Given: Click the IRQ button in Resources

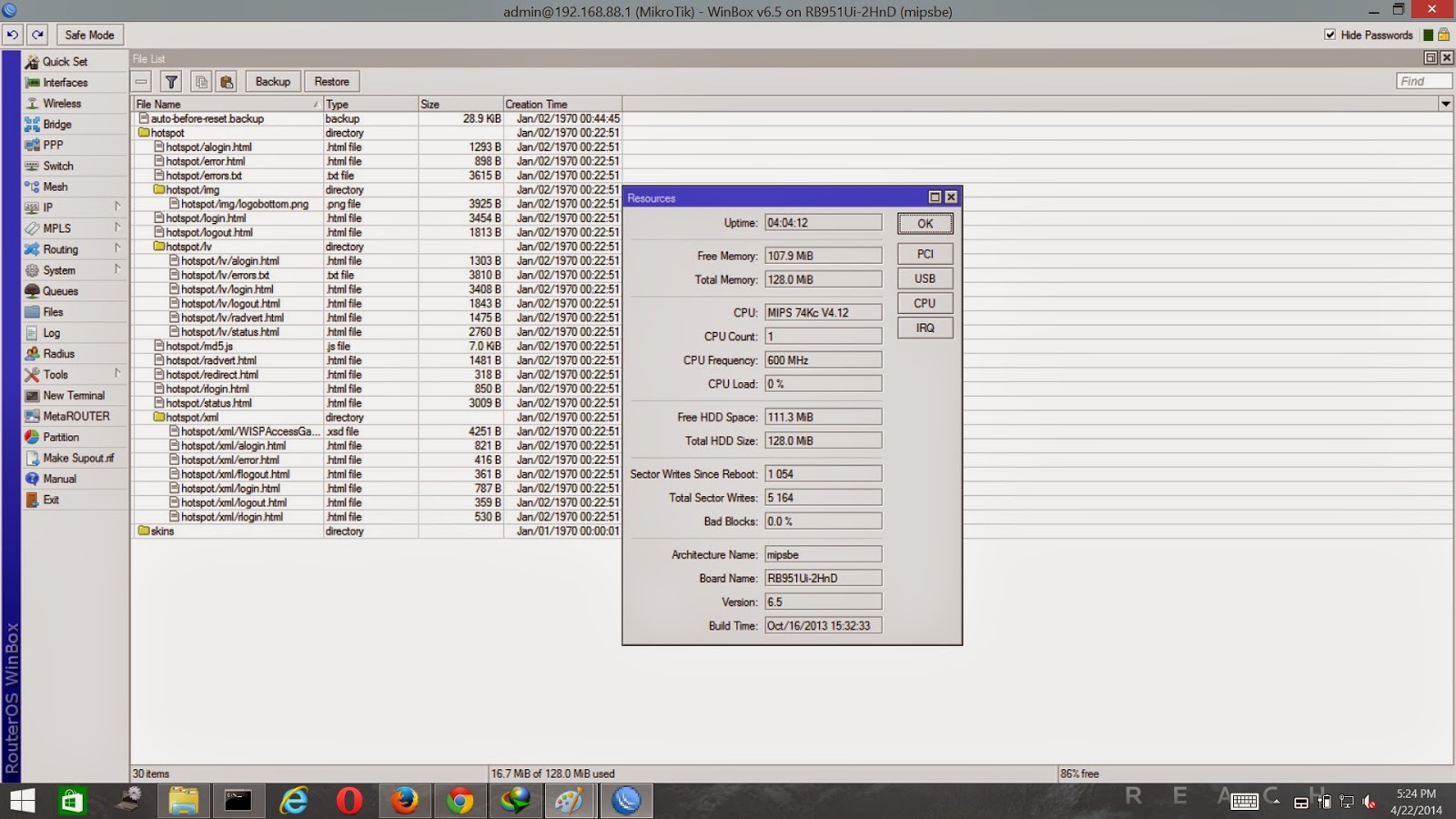Looking at the screenshot, I should [925, 328].
